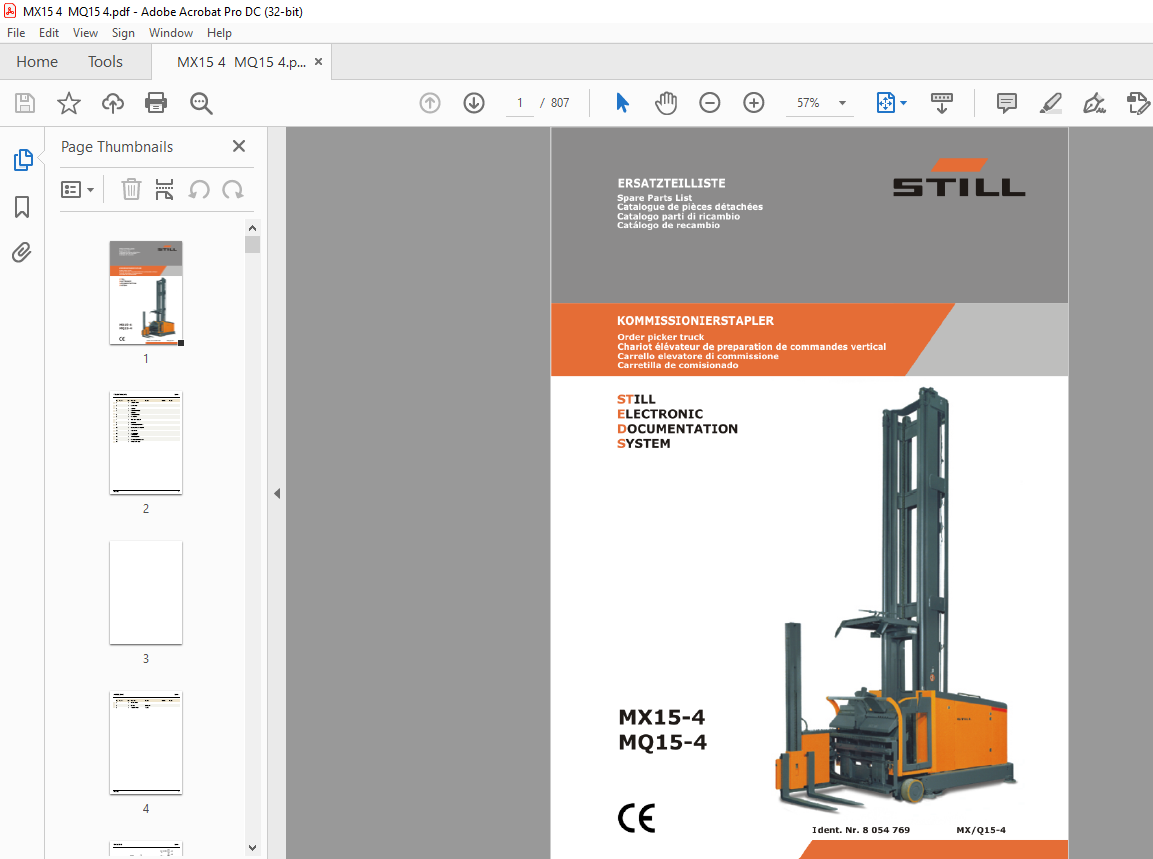Open the Edit menu
1153x859 pixels.
(x=49, y=33)
